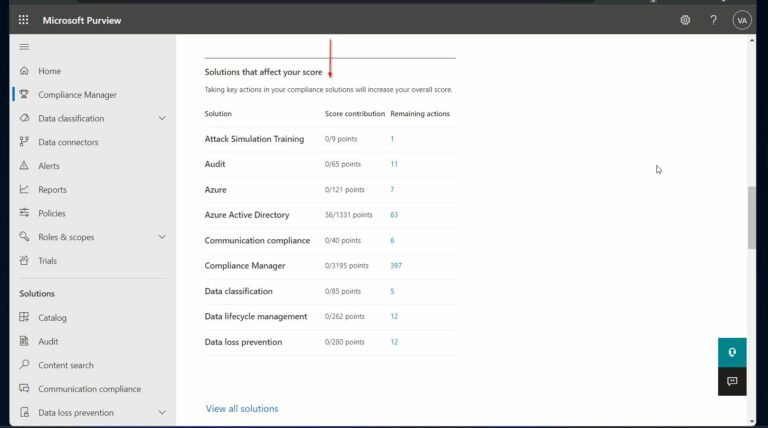The width and height of the screenshot is (768, 428).
Task: Click the scrollbar up arrow
Action: coord(752,40)
